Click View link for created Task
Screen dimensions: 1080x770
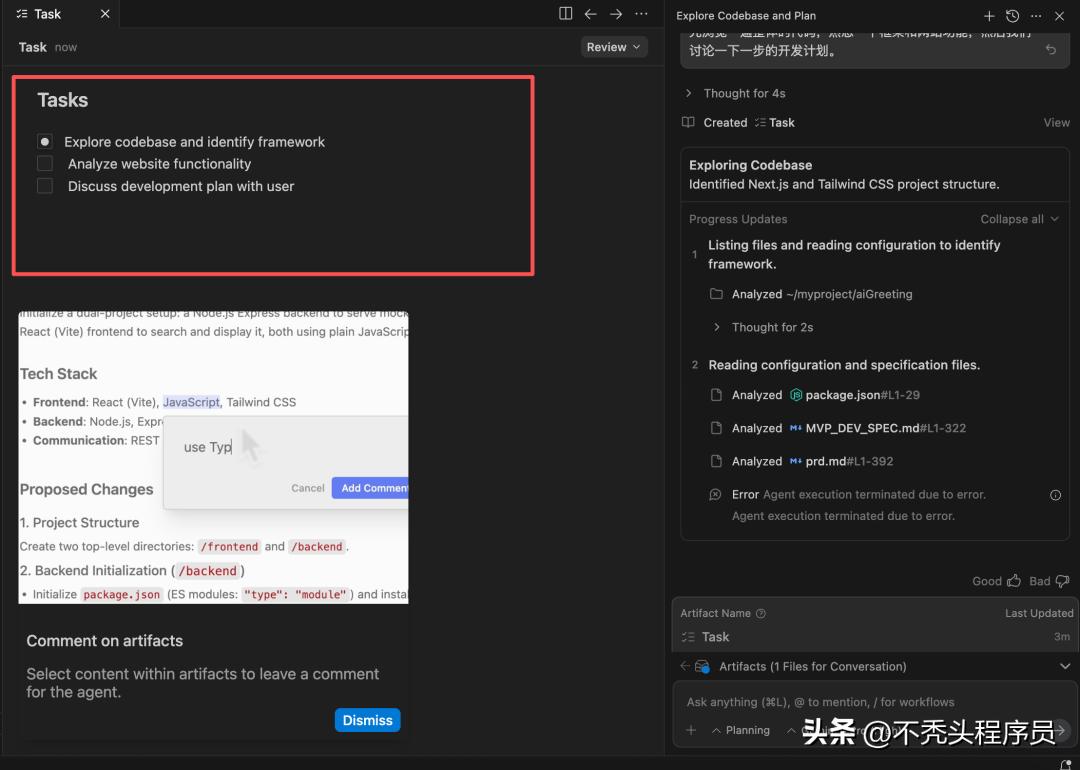(x=1056, y=123)
